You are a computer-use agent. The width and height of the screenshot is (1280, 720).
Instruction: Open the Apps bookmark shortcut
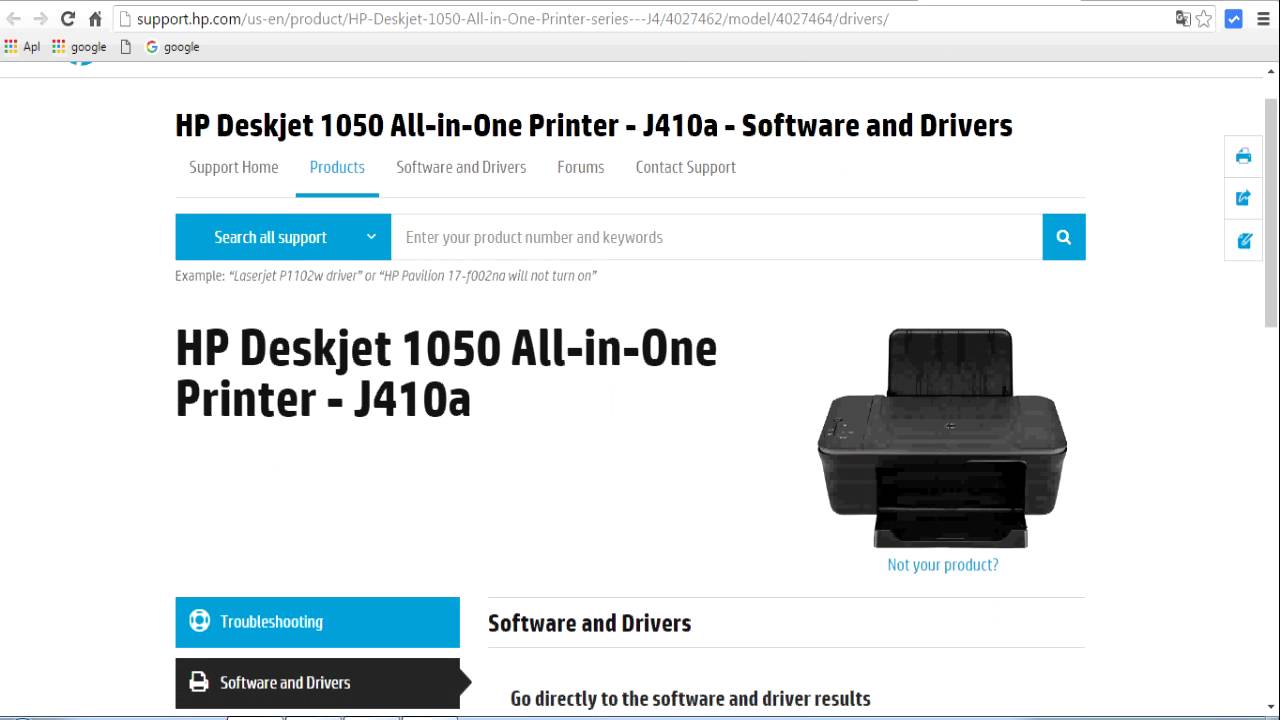(22, 47)
